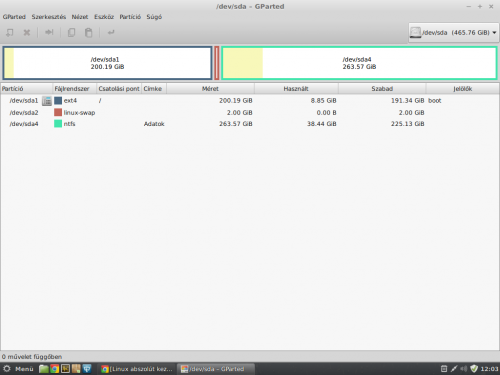500x375 pixels.
Task: Sort by the Fájlrendszer column header
Action: pos(74,89)
